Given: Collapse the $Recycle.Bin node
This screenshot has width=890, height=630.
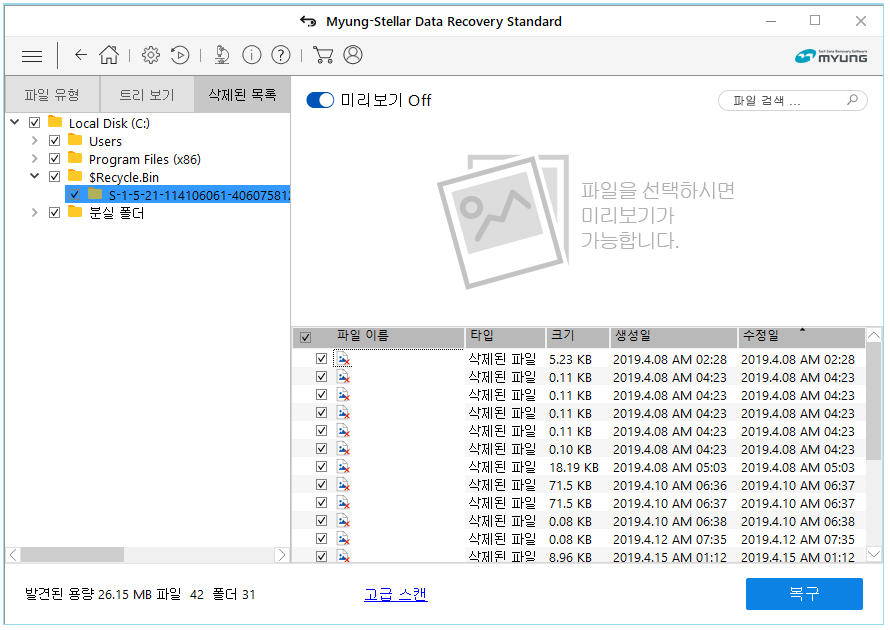Looking at the screenshot, I should click(x=35, y=176).
